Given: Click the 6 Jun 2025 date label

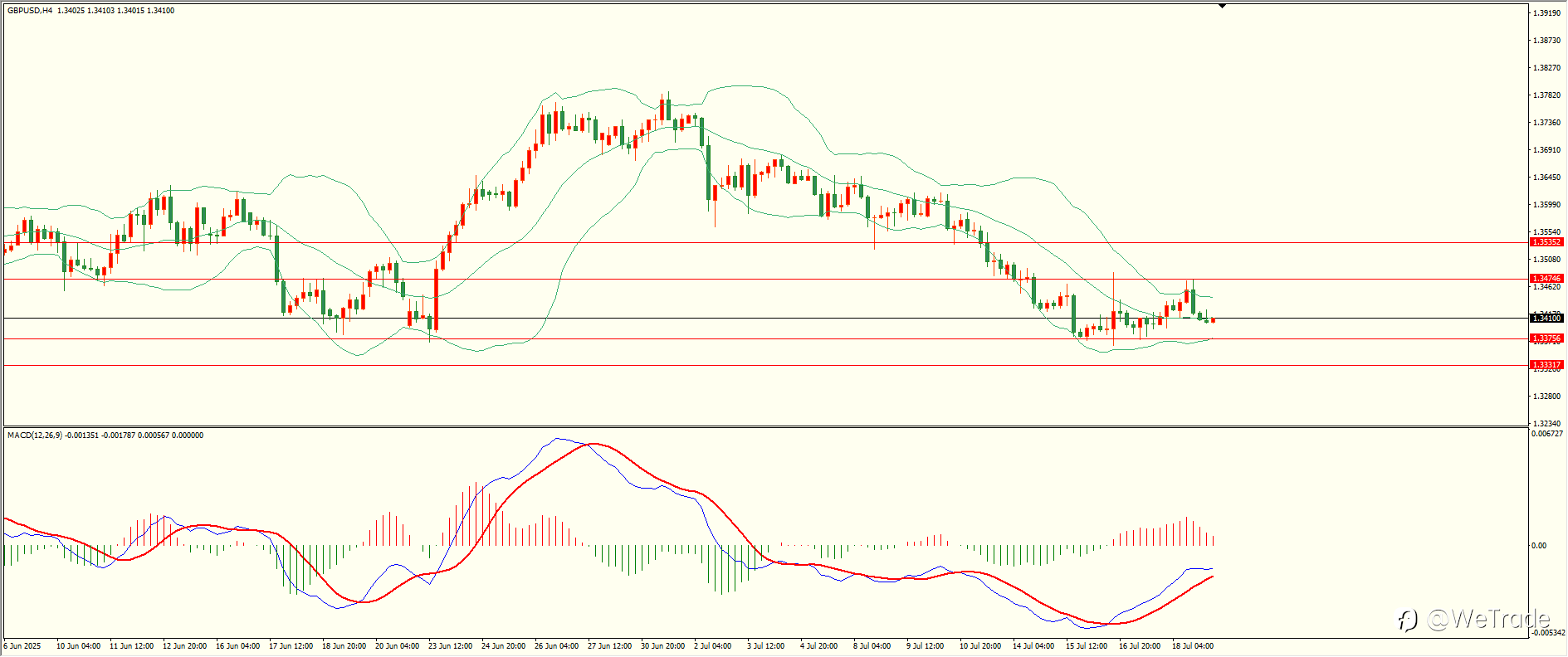Looking at the screenshot, I should click(x=22, y=645).
